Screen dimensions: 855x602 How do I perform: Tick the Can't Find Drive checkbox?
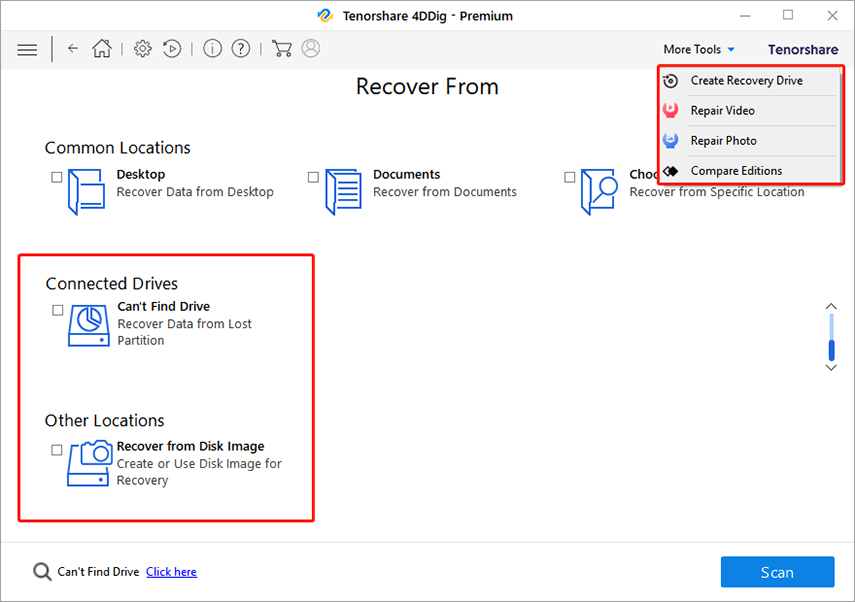58,310
